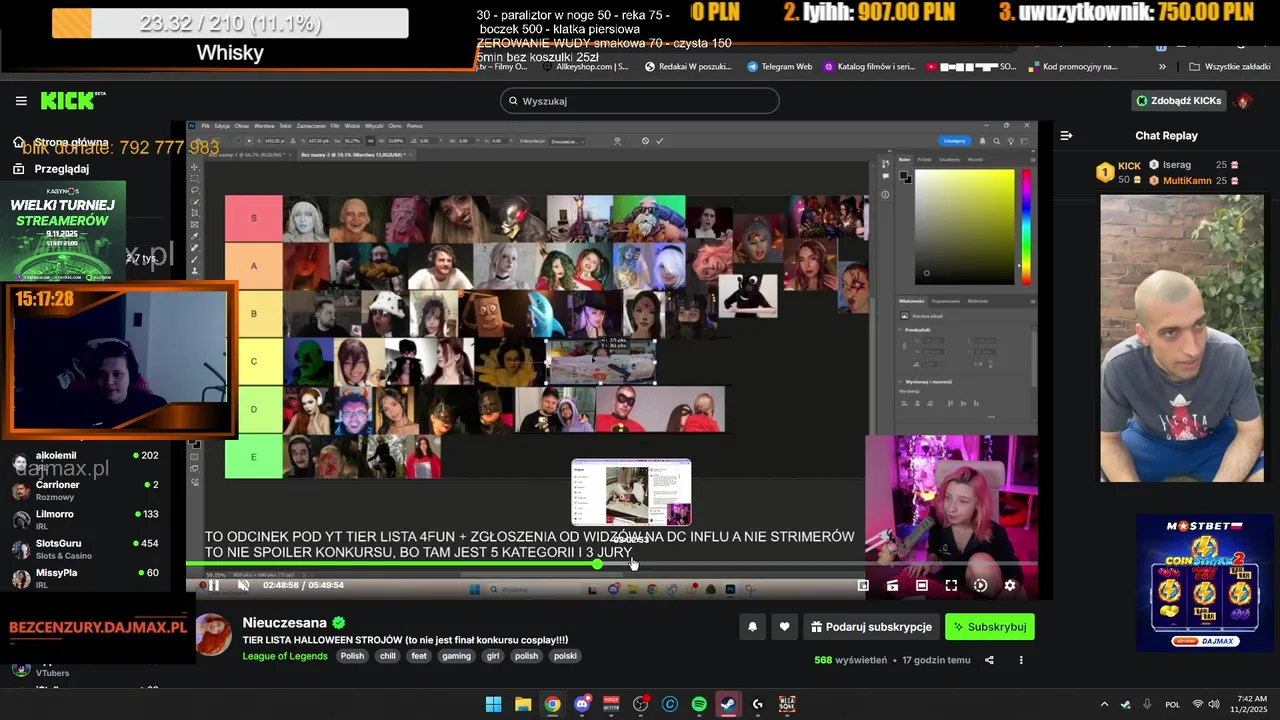The width and height of the screenshot is (1280, 720).
Task: Click the Zdobądź KICKs button
Action: pos(1178,101)
